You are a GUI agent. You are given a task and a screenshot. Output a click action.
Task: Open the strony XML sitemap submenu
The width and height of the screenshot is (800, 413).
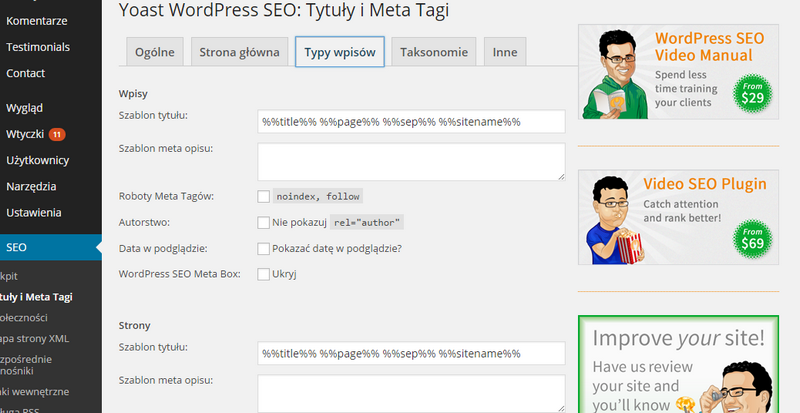(35, 338)
